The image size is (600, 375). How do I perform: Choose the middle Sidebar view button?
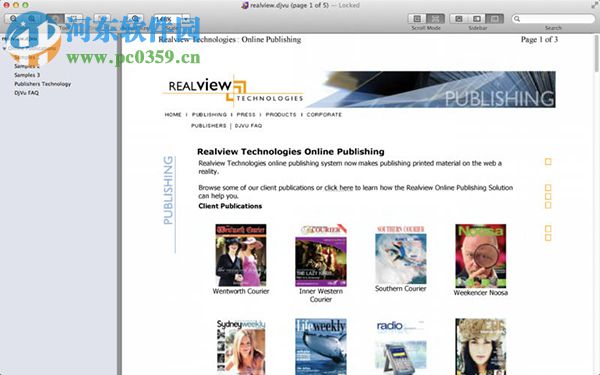[476, 18]
